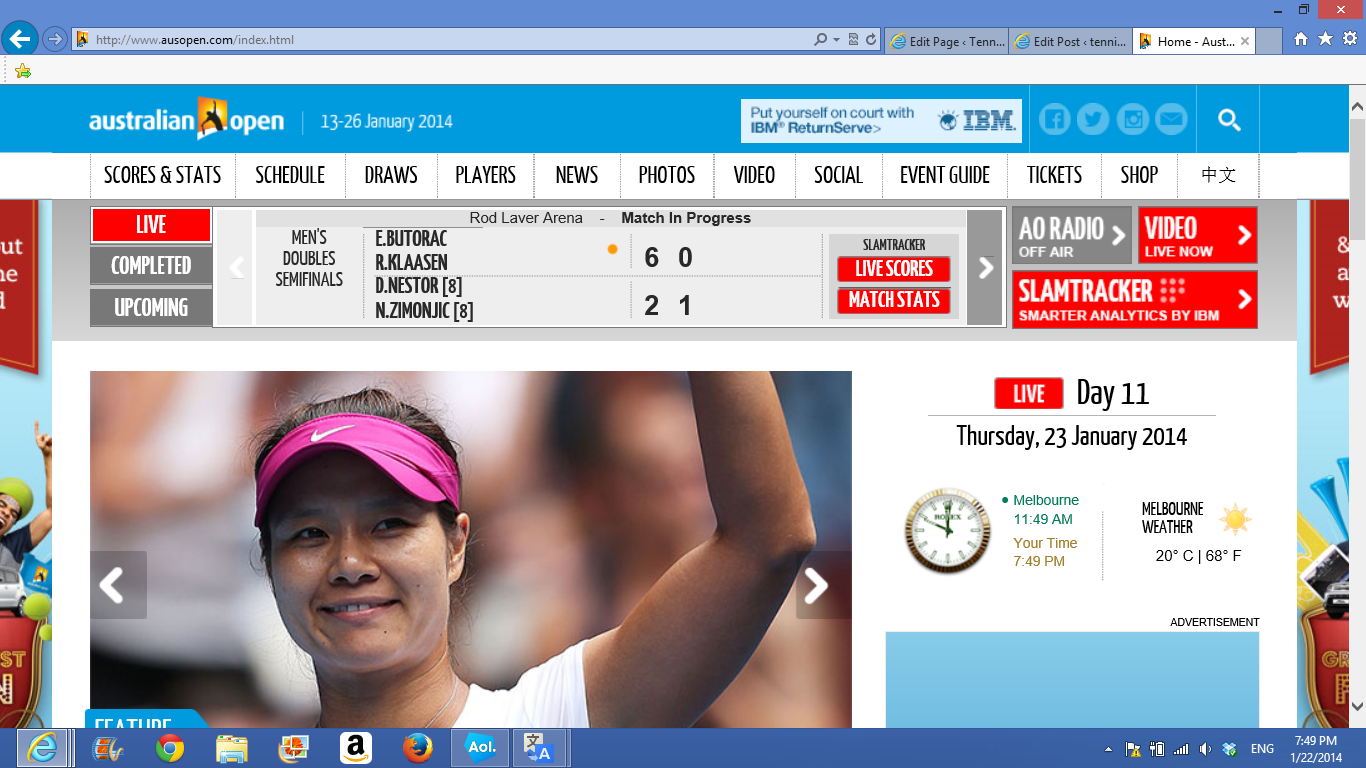Switch to COMPLETED matches filter
1366x768 pixels.
point(151,266)
